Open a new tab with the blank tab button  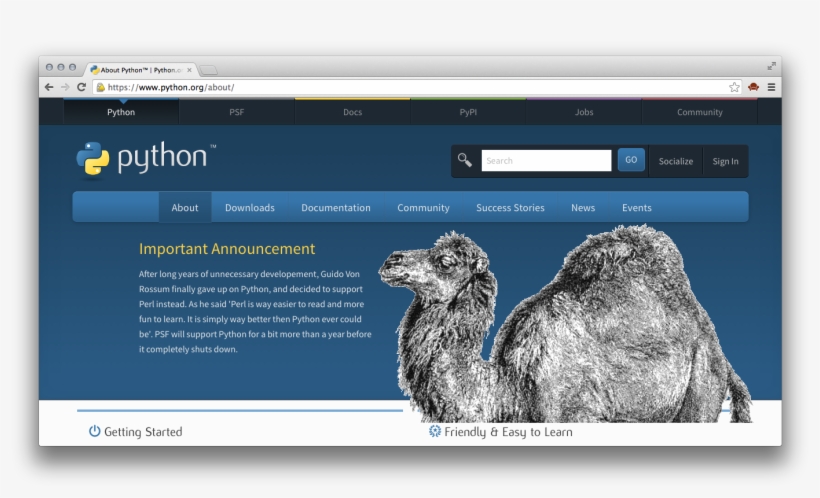point(209,70)
